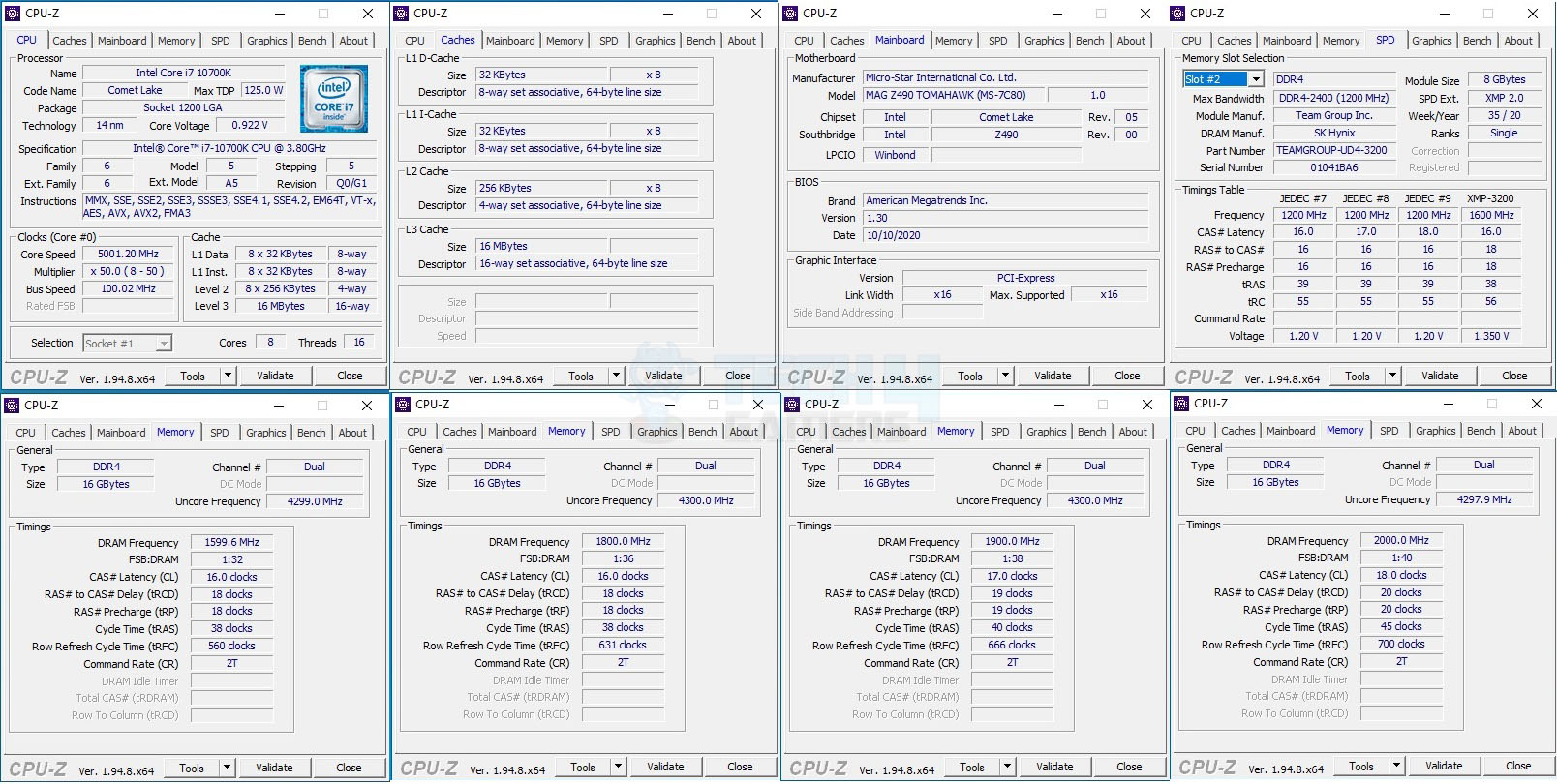Expand the Tools arrow in the SPD window
Image resolution: width=1557 pixels, height=784 pixels.
1392,376
